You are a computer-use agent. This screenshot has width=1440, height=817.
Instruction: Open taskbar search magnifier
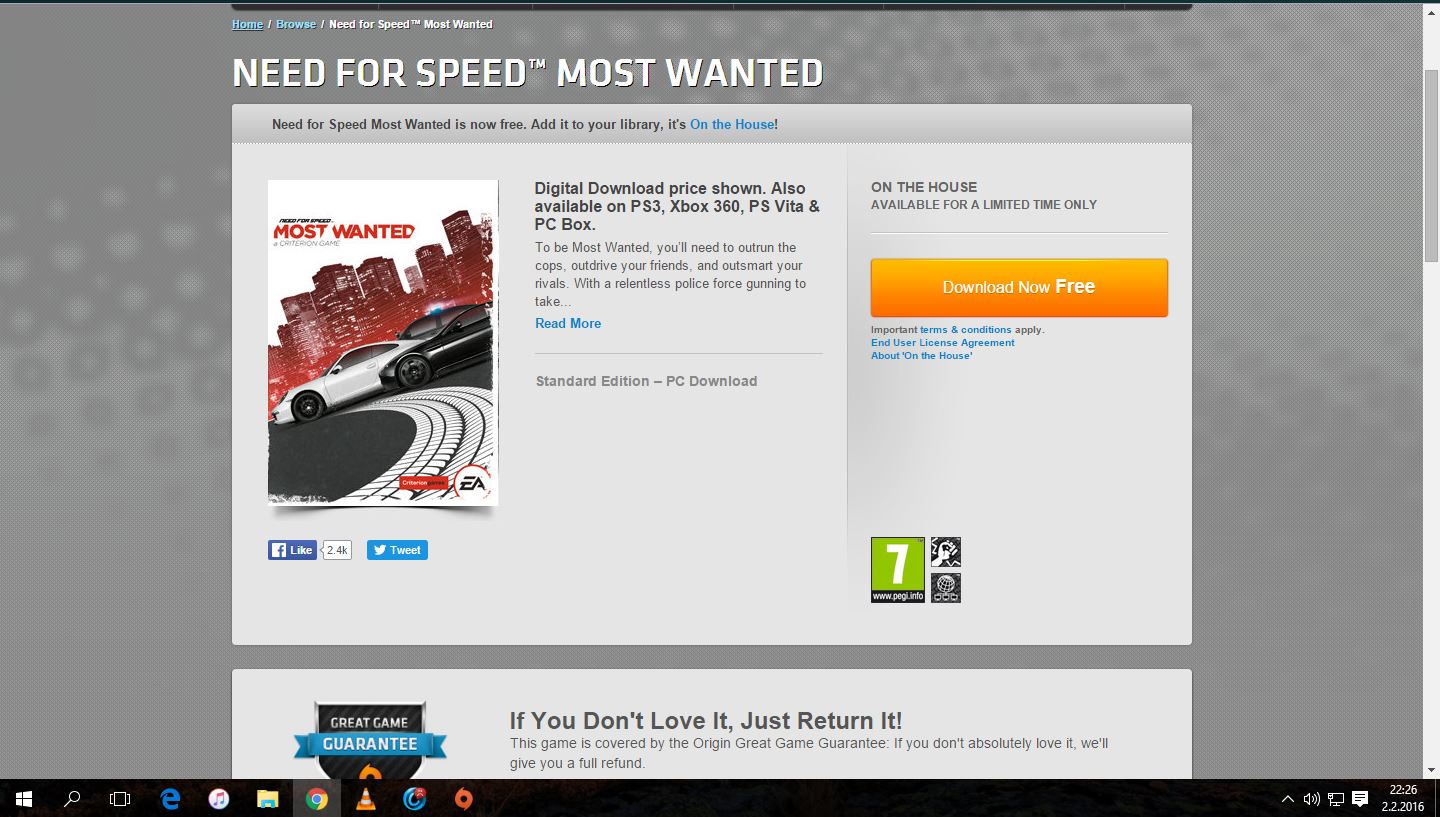(x=72, y=799)
